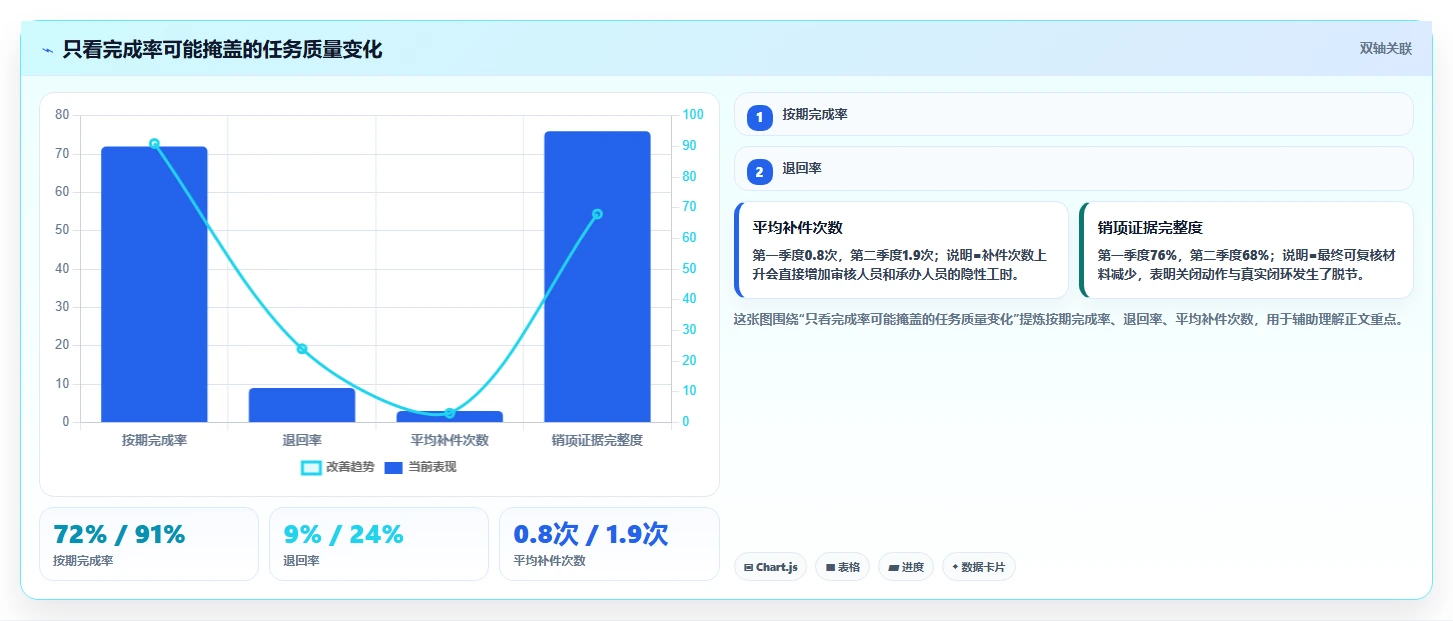Click the 当前表现 legend color swatch
Screen dimensions: 1453x621
394,467
